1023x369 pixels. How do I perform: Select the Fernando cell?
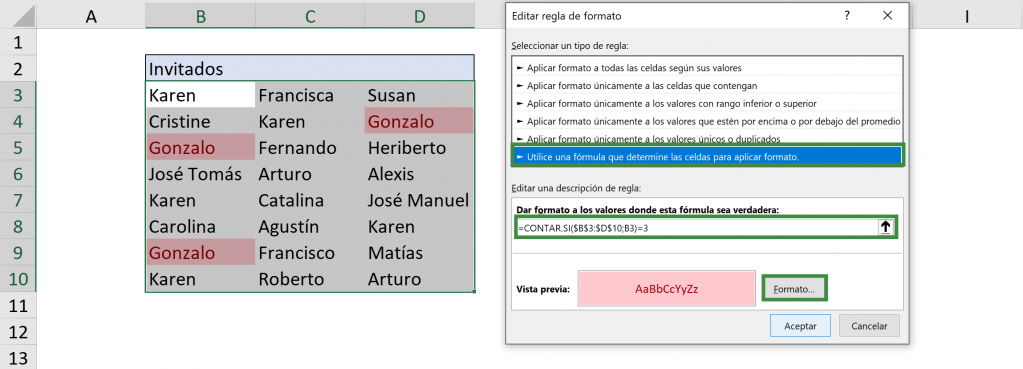[310, 148]
